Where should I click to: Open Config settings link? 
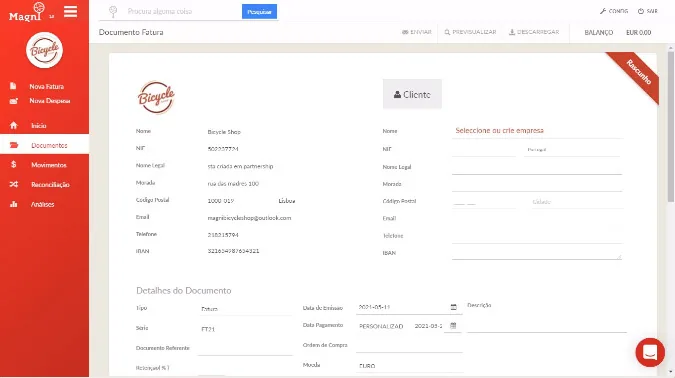click(614, 11)
